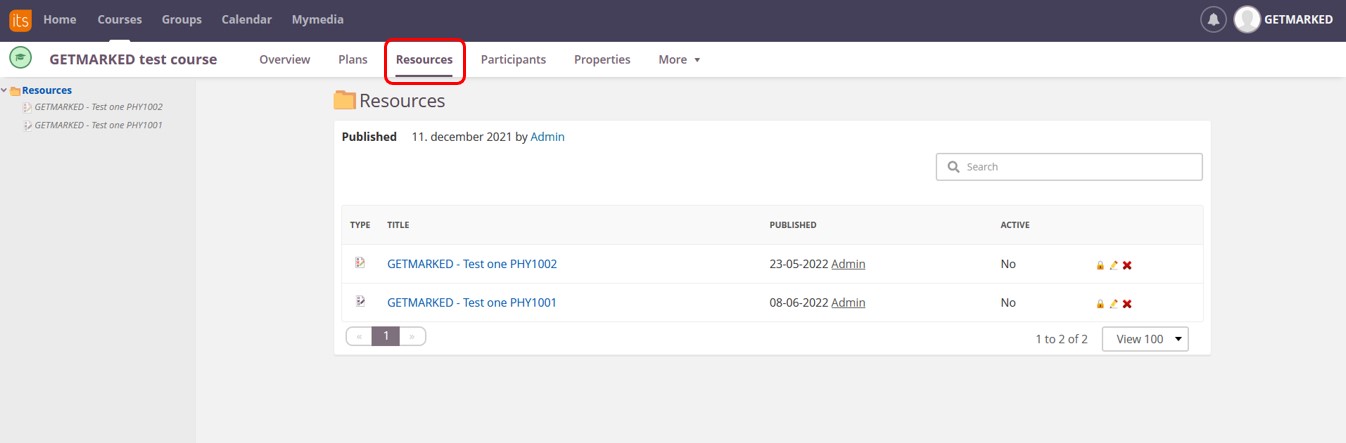1346x443 pixels.
Task: Open GETMARKED - Test one PHY1001 link
Action: [472, 302]
